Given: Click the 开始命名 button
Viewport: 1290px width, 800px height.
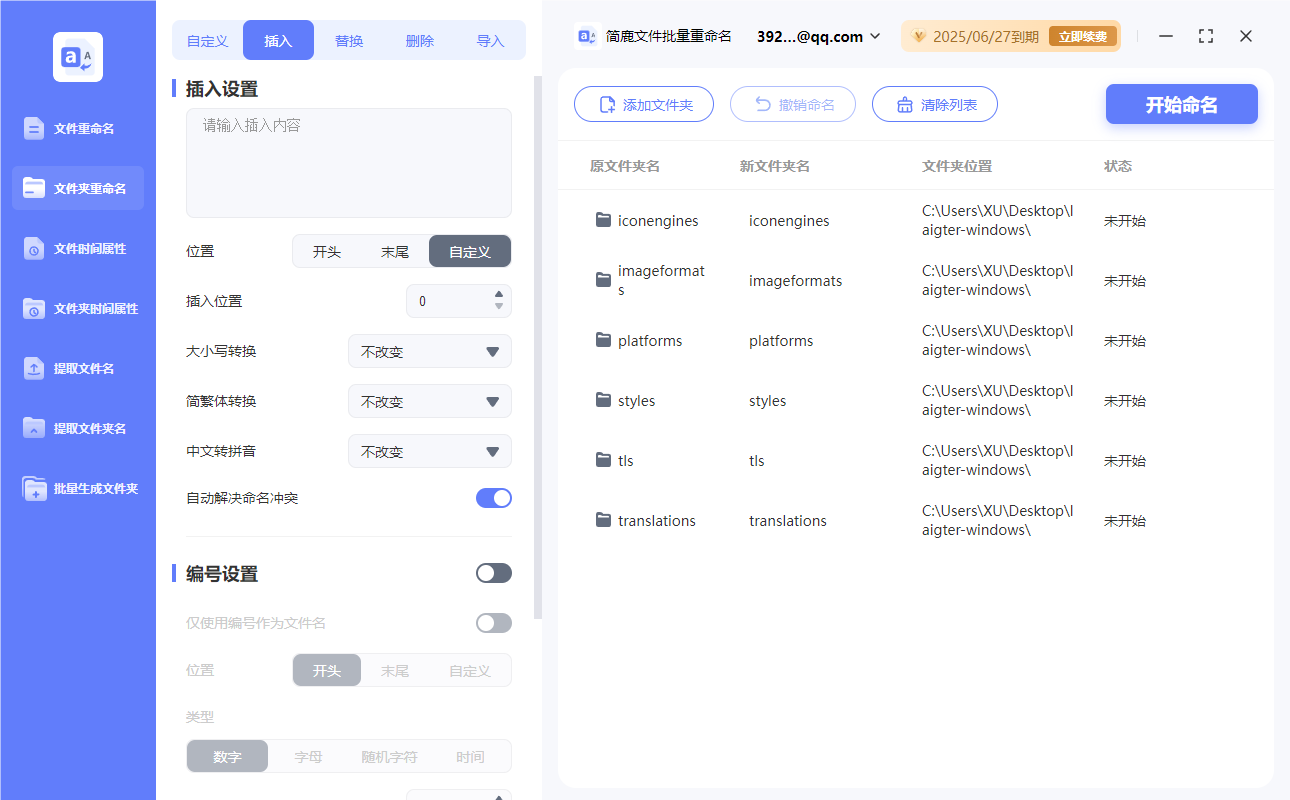Looking at the screenshot, I should [1181, 104].
